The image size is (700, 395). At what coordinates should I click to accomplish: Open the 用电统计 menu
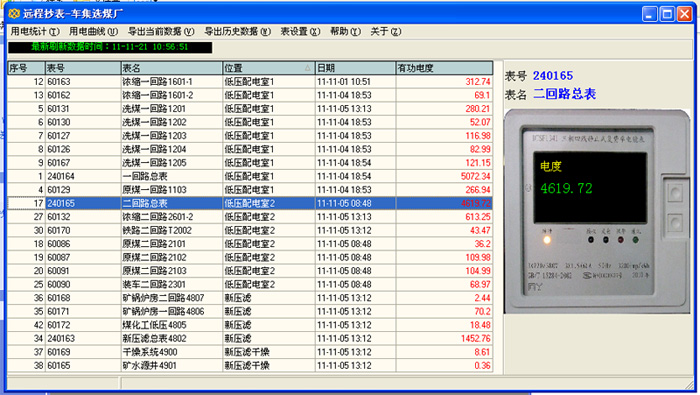(x=35, y=31)
